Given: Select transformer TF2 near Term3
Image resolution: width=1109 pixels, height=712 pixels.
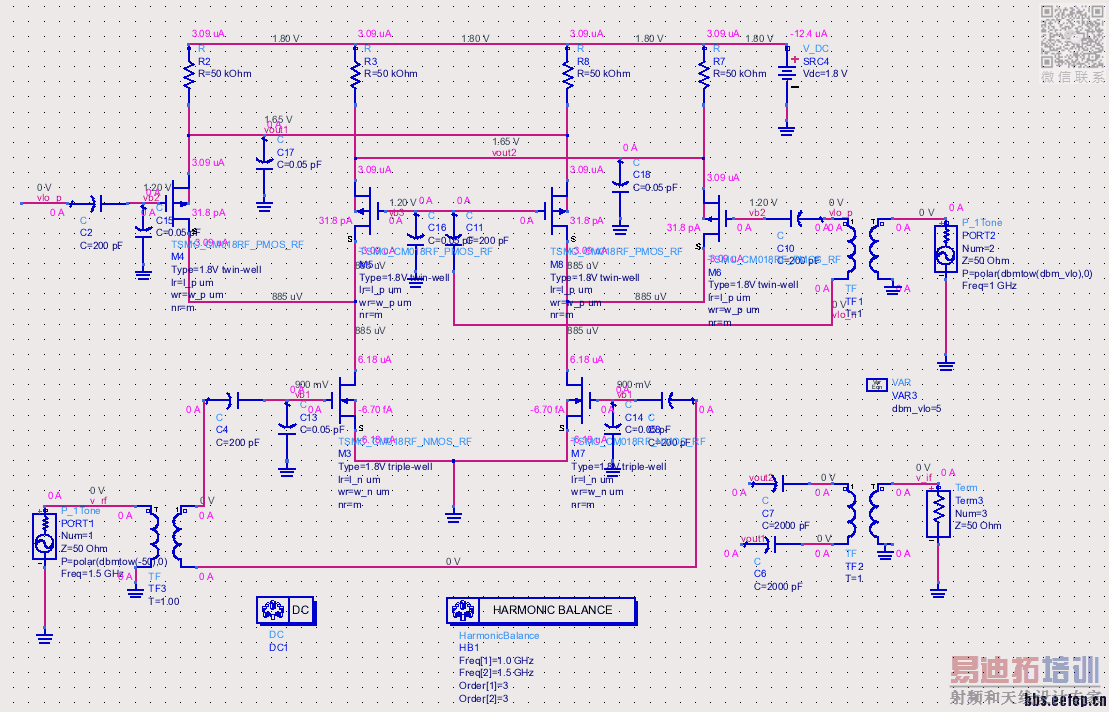Looking at the screenshot, I should click(x=864, y=515).
